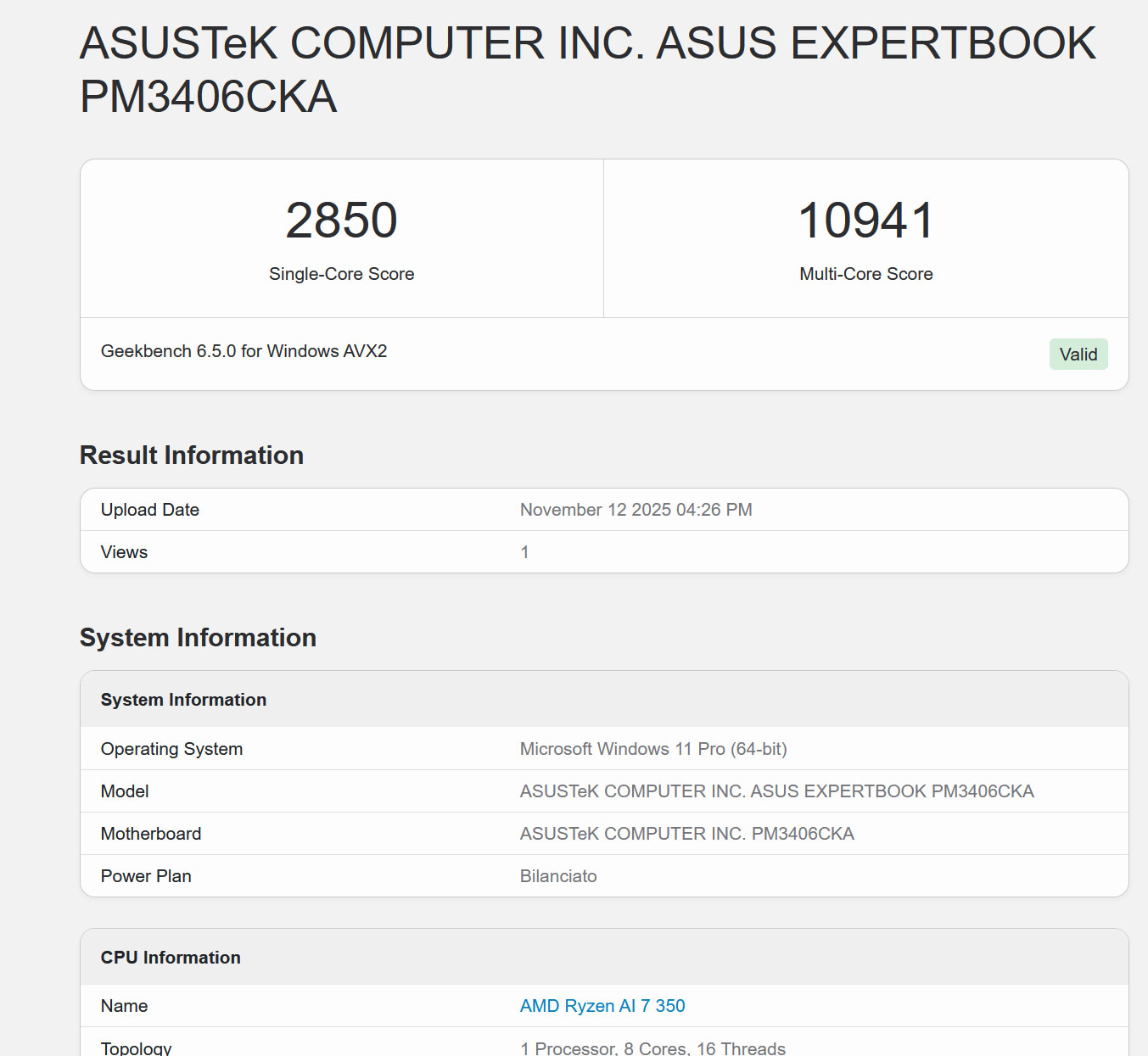Click the Power Plan value Bilanciato

pos(558,876)
